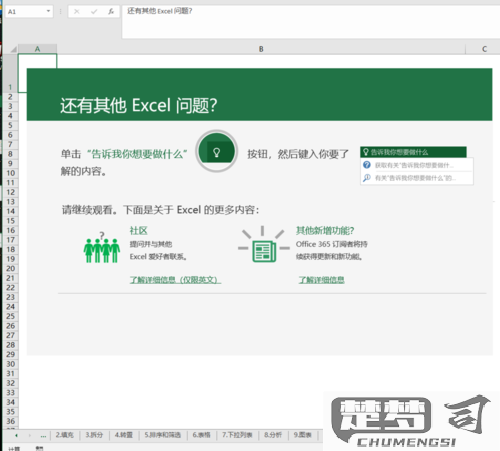Open the 3.拆分 sheet tab
The width and height of the screenshot is (500, 451).
click(94, 435)
